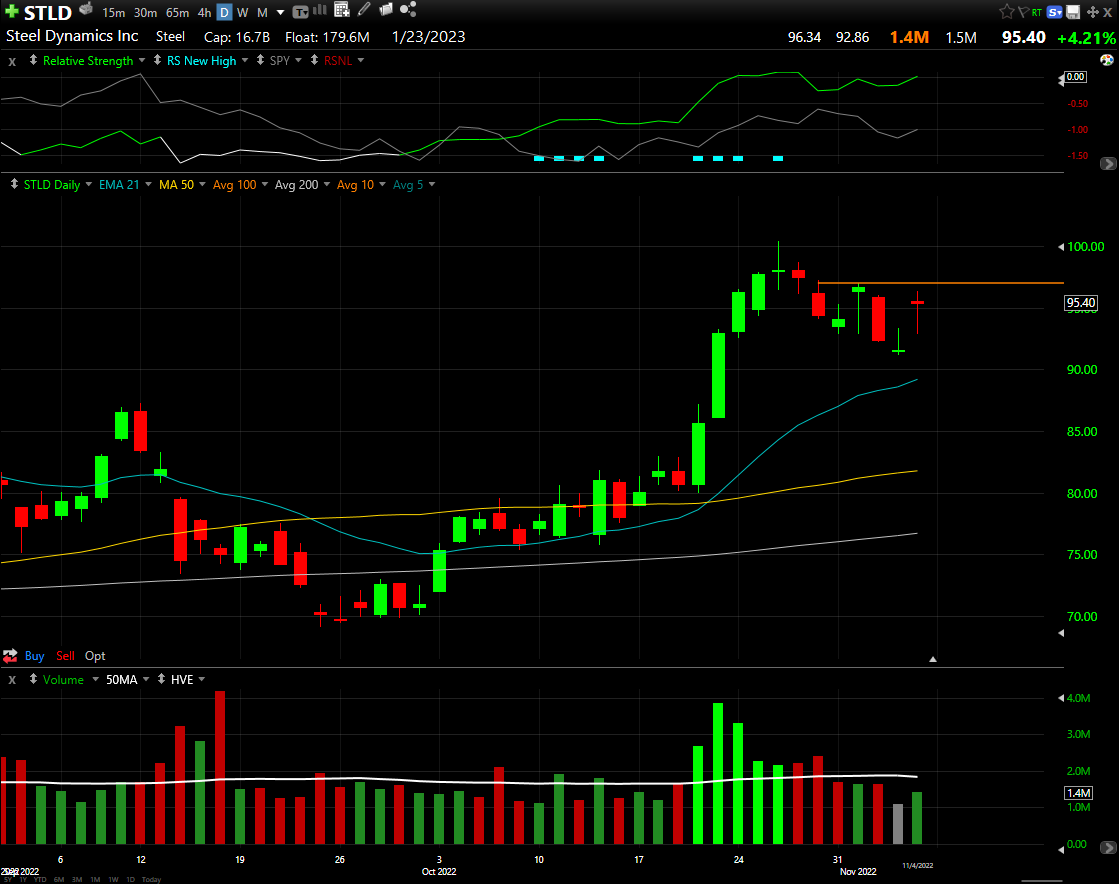Click the Steel industry label

(x=171, y=36)
